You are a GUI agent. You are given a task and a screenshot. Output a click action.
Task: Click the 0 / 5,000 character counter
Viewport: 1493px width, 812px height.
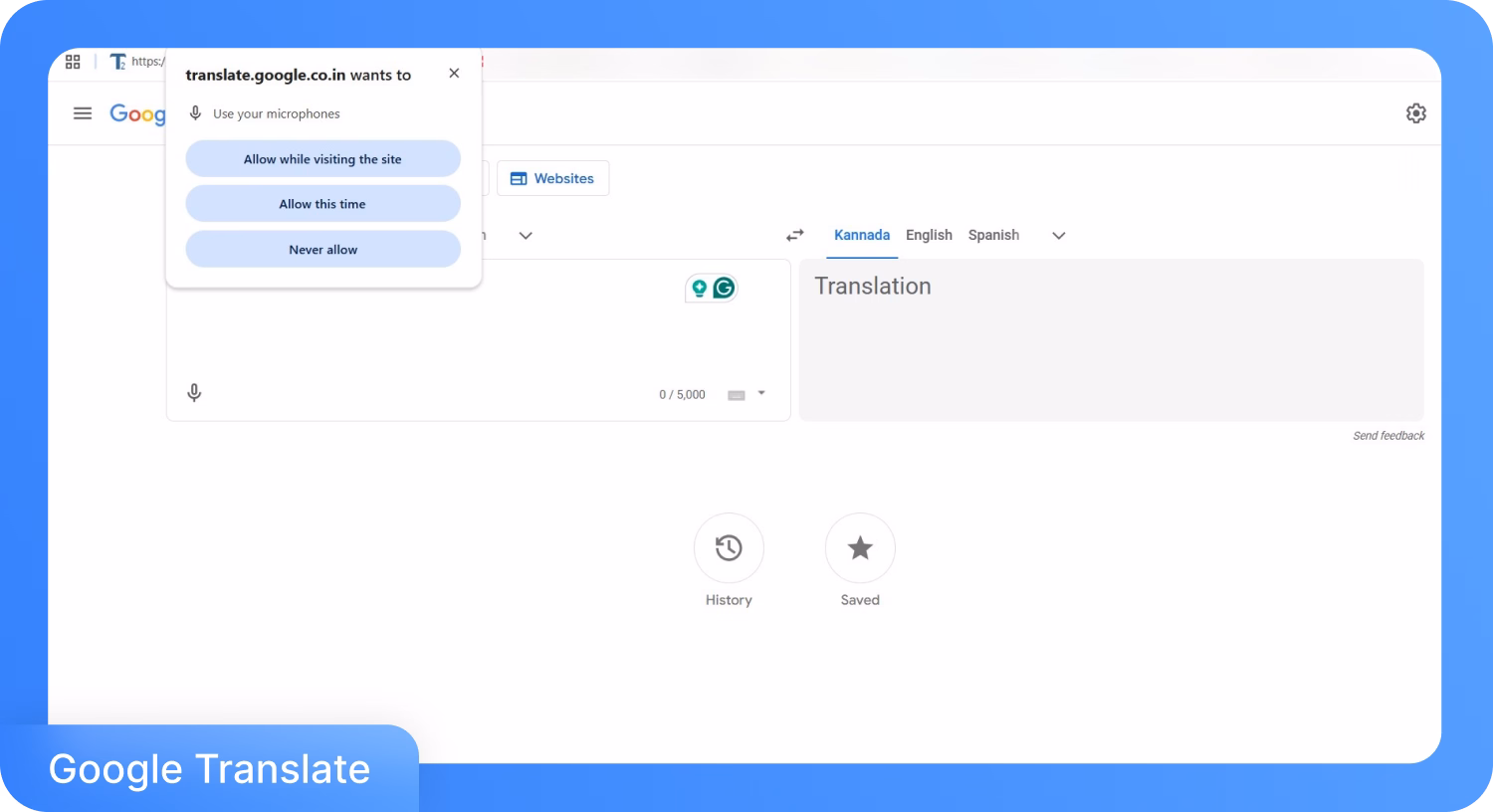coord(682,395)
